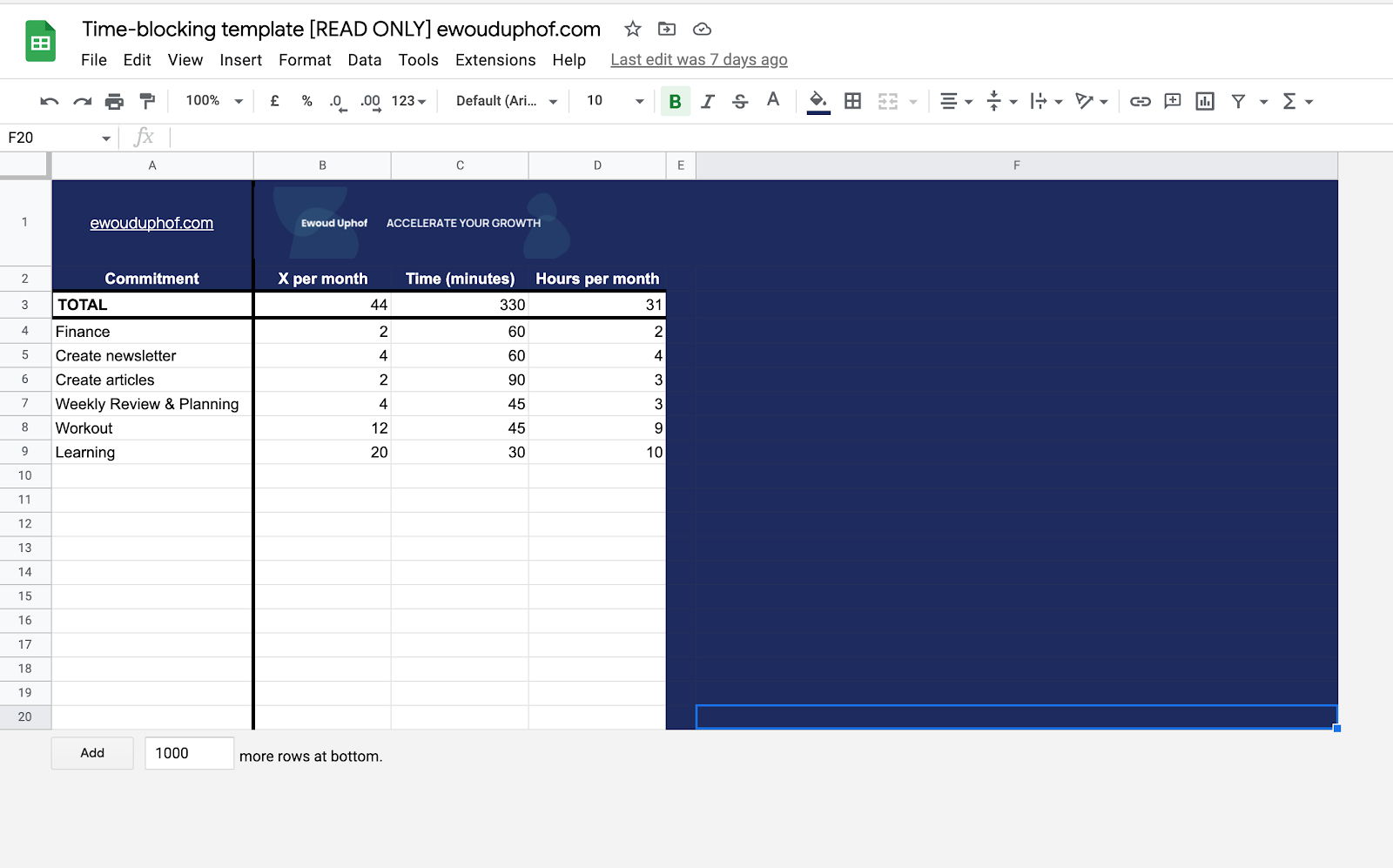The height and width of the screenshot is (868, 1393).
Task: Select the Paint format tool
Action: tap(147, 102)
